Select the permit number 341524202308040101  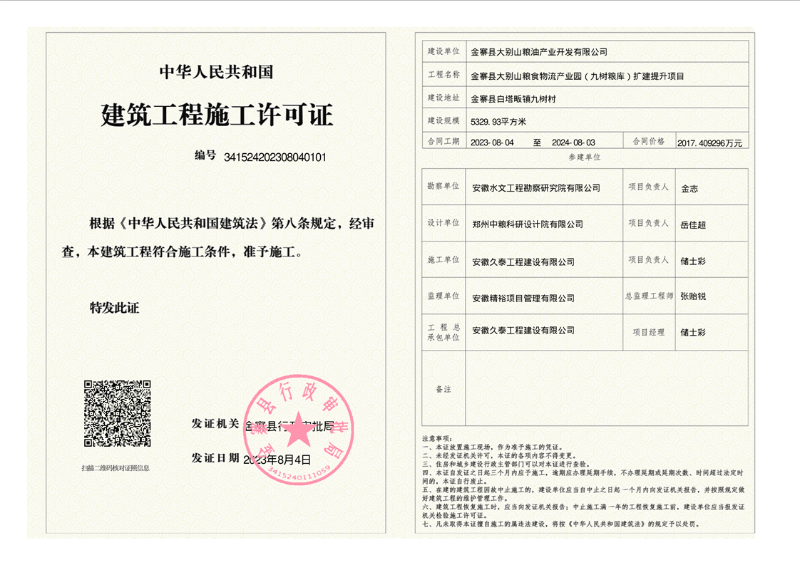click(275, 157)
